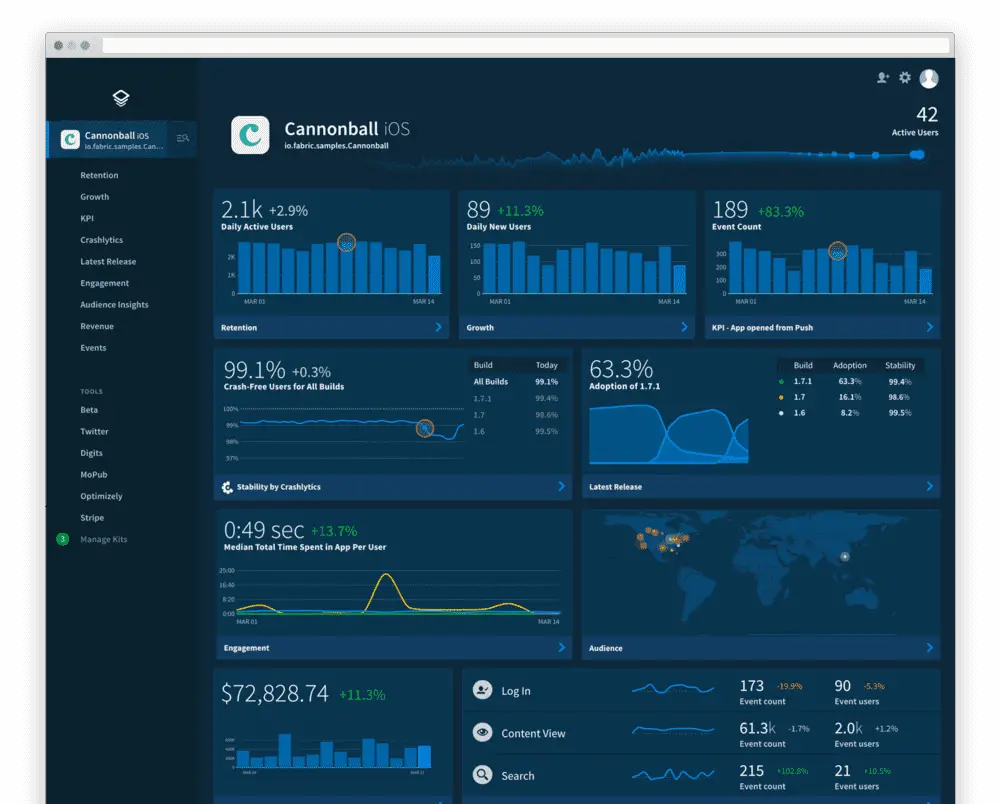
Task: Click the Daily New Users bar chart
Action: point(584,269)
